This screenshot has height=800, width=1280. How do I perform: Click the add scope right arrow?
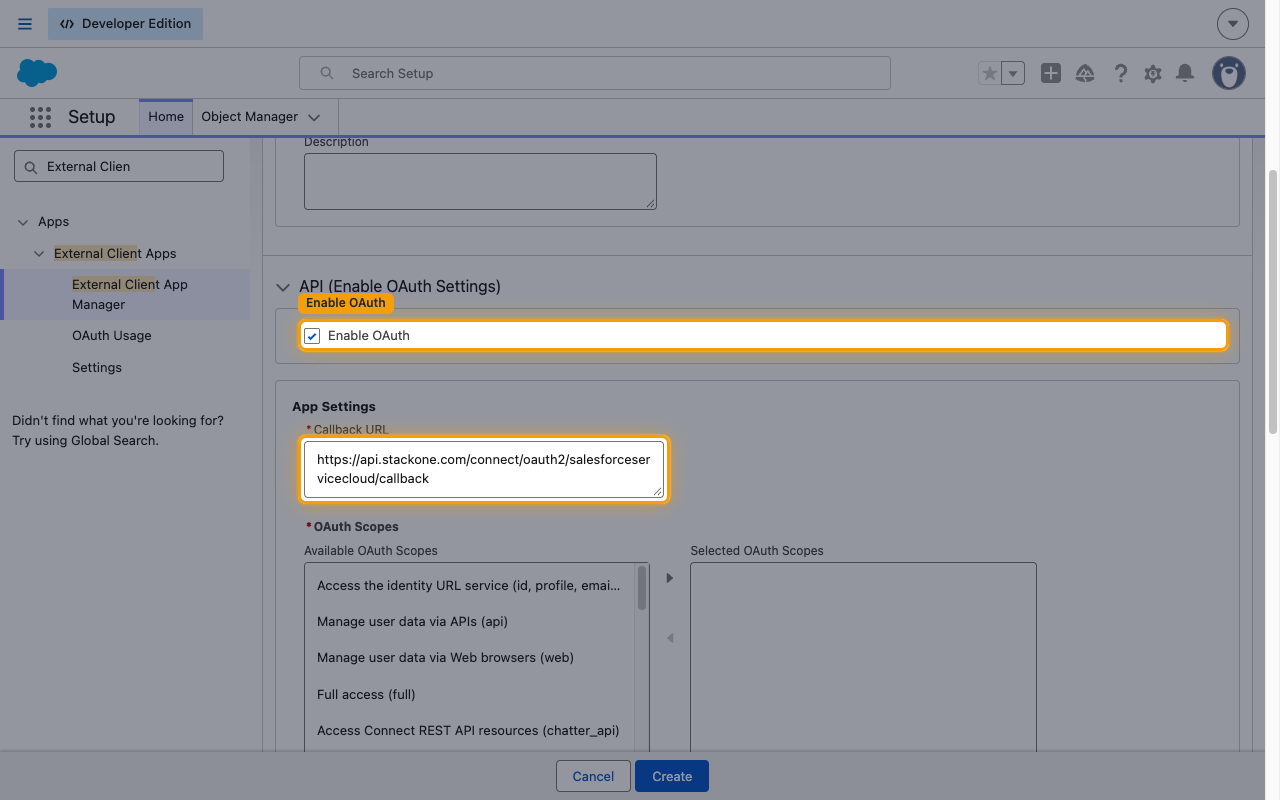coord(670,578)
